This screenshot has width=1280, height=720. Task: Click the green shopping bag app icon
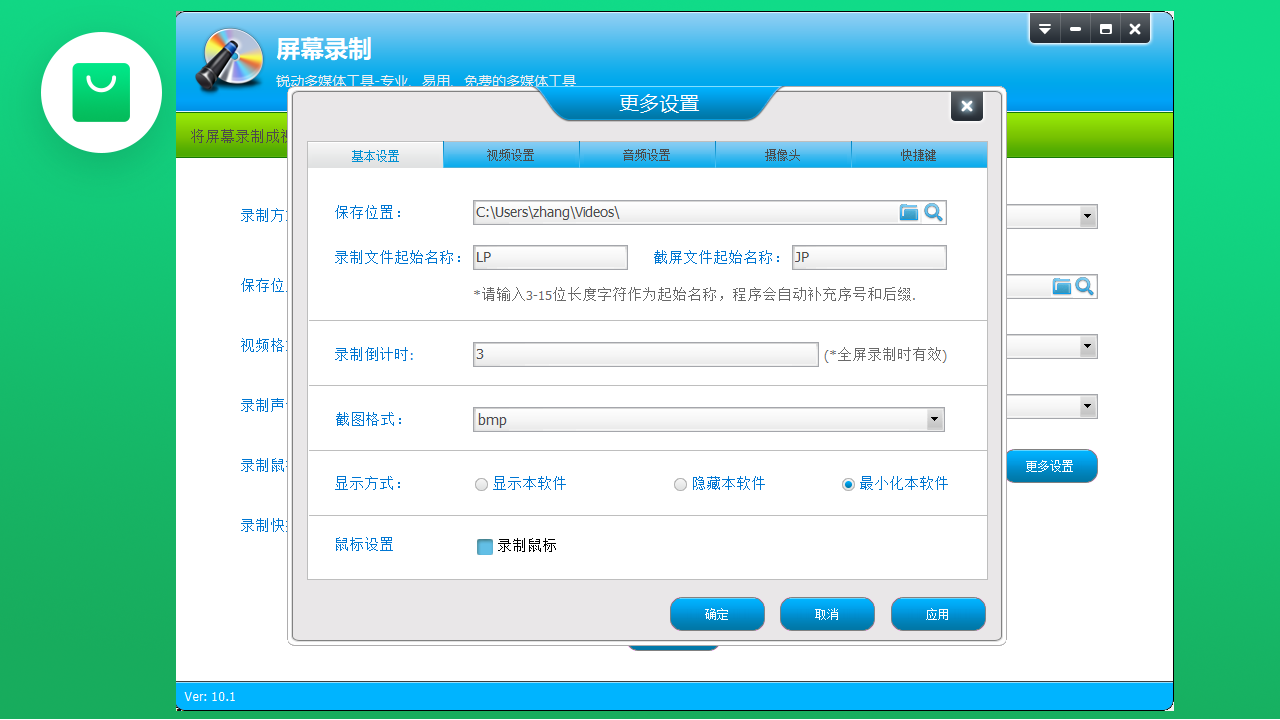pyautogui.click(x=101, y=92)
